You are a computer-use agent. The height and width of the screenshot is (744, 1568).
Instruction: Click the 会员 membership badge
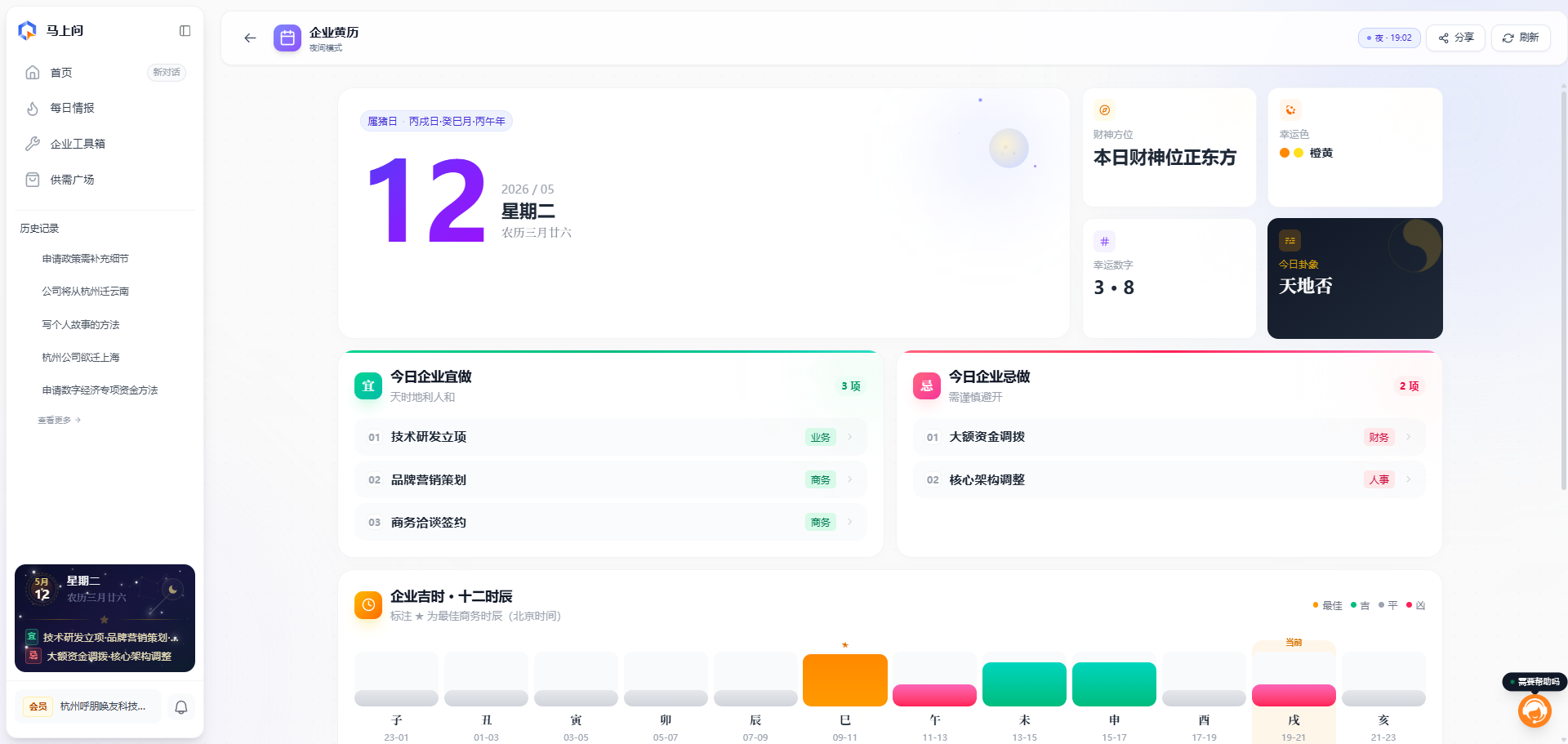pyautogui.click(x=38, y=707)
